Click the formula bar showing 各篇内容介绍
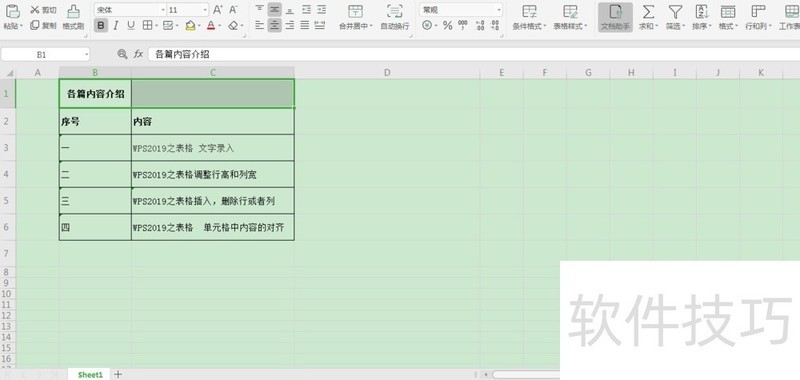The width and height of the screenshot is (800, 380). 474,54
